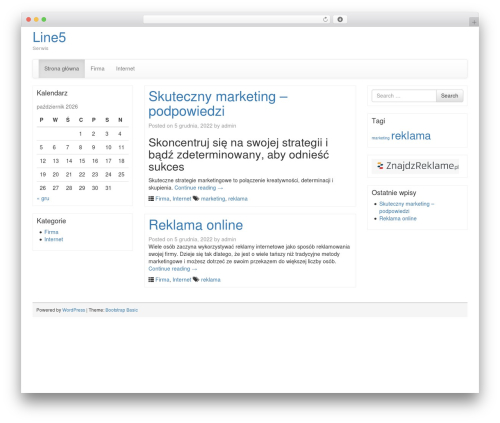
Task: Click the browser downloads circle icon
Action: 340,20
